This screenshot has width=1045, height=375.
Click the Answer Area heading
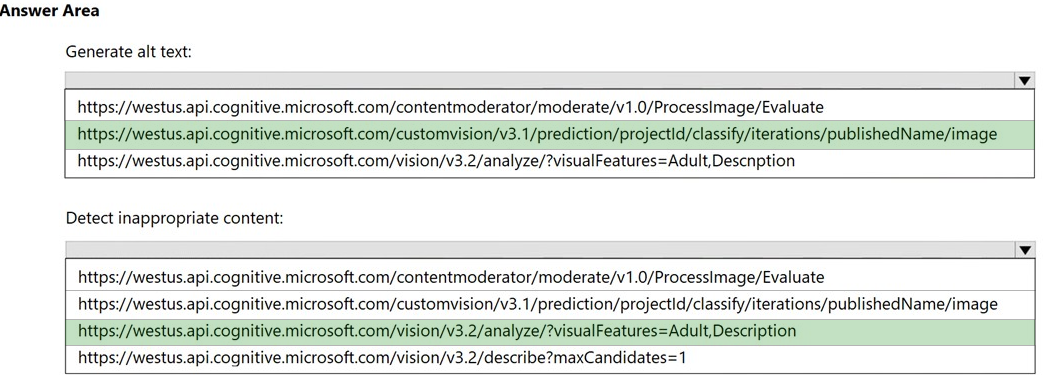click(49, 11)
